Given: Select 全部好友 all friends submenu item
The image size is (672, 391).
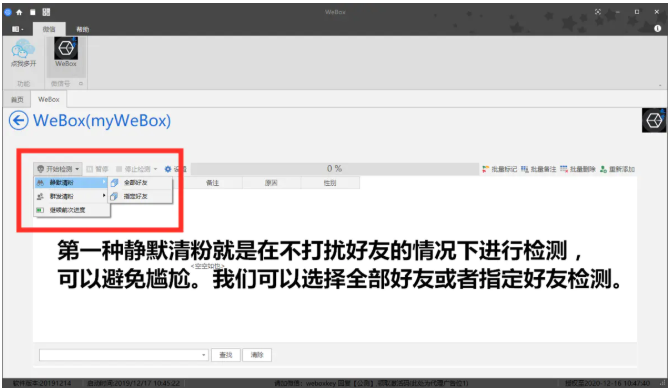Looking at the screenshot, I should 140,183.
